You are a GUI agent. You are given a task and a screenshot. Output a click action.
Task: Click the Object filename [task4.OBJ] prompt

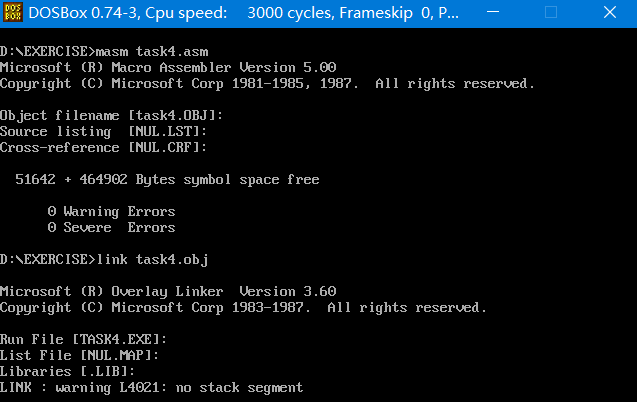[x=111, y=115]
